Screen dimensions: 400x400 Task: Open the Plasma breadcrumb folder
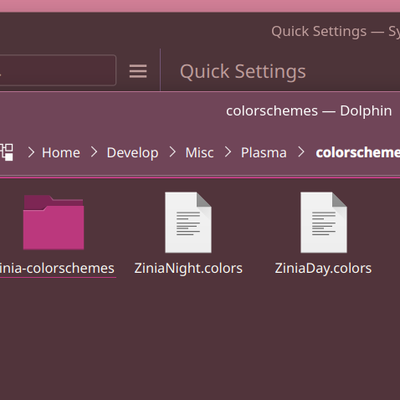[264, 153]
